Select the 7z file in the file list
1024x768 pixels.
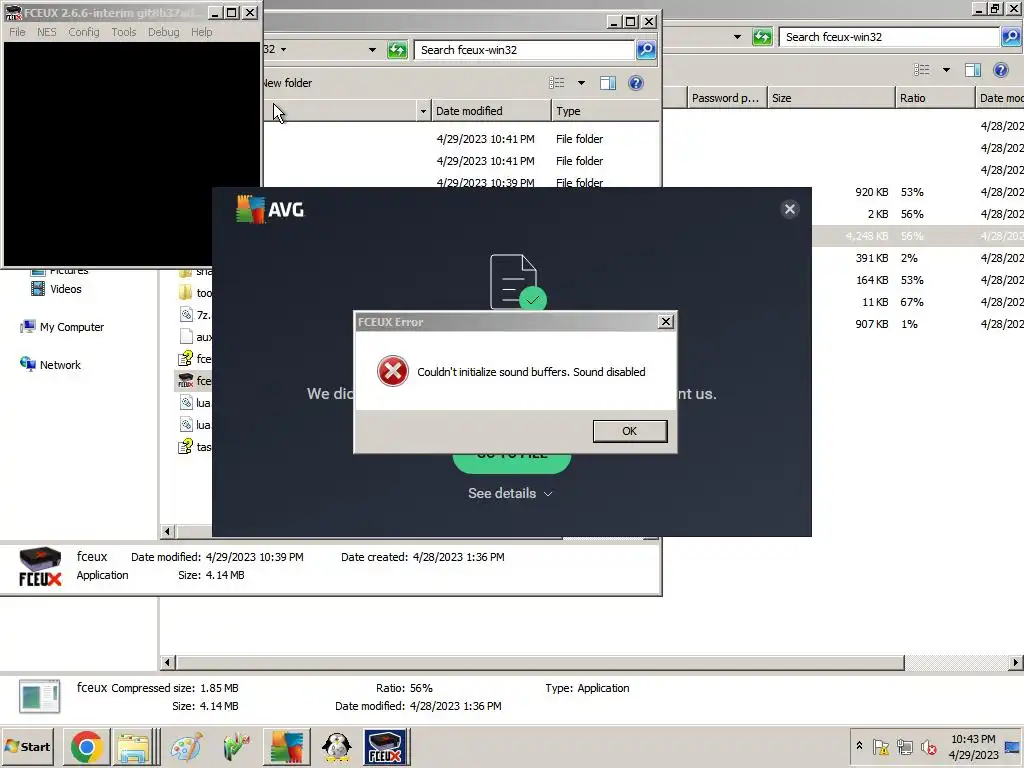click(x=195, y=315)
